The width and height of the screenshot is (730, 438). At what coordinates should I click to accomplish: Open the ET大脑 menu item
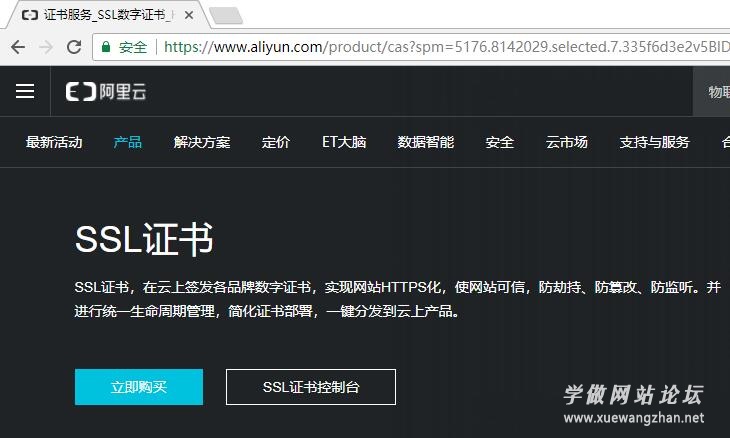coord(344,142)
